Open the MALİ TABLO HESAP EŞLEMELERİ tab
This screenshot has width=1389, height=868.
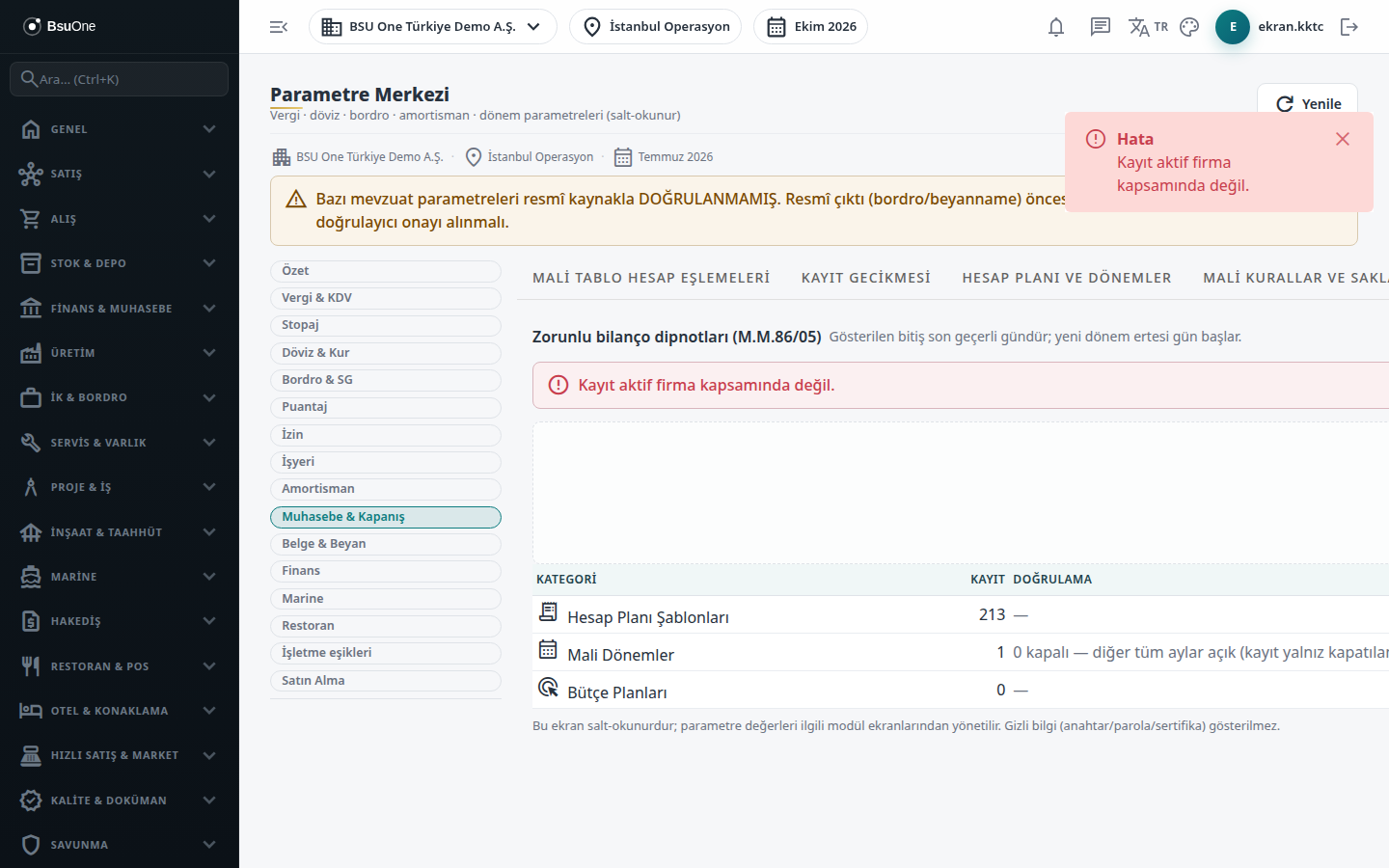click(651, 278)
